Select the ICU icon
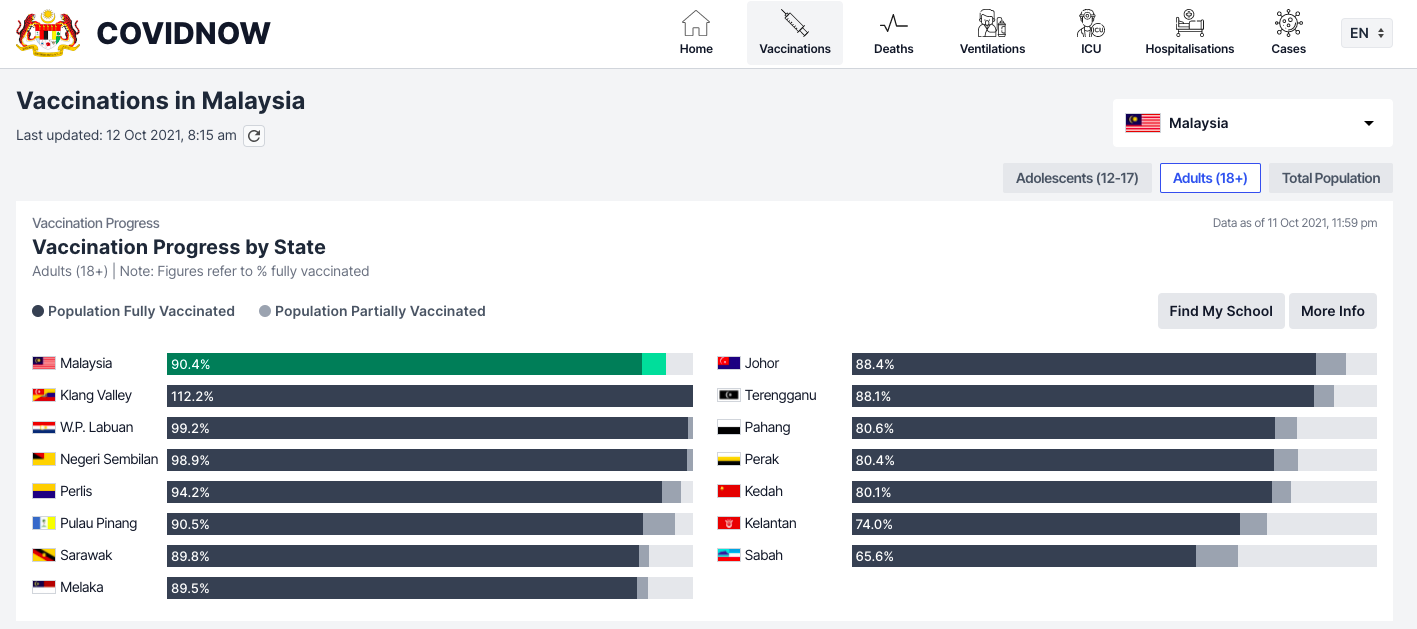Screen dimensions: 1417x629 [x=1091, y=24]
